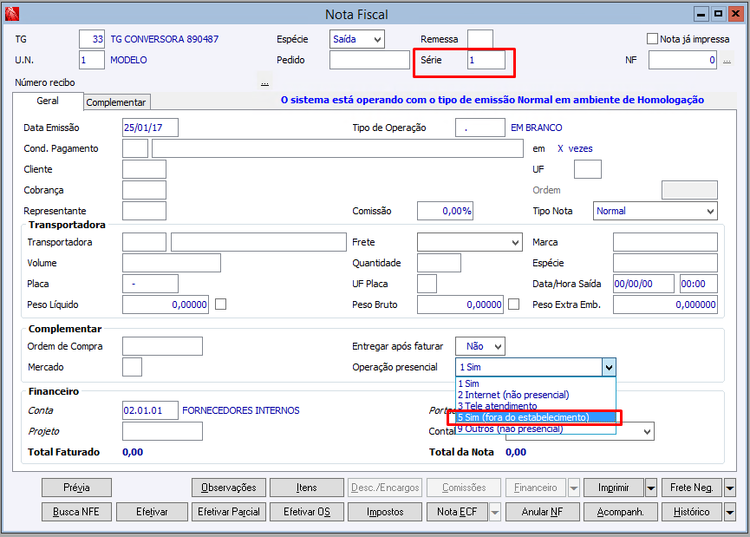This screenshot has height=537, width=750.
Task: Select '9 Outros (não presencial)' option
Action: tap(536, 428)
